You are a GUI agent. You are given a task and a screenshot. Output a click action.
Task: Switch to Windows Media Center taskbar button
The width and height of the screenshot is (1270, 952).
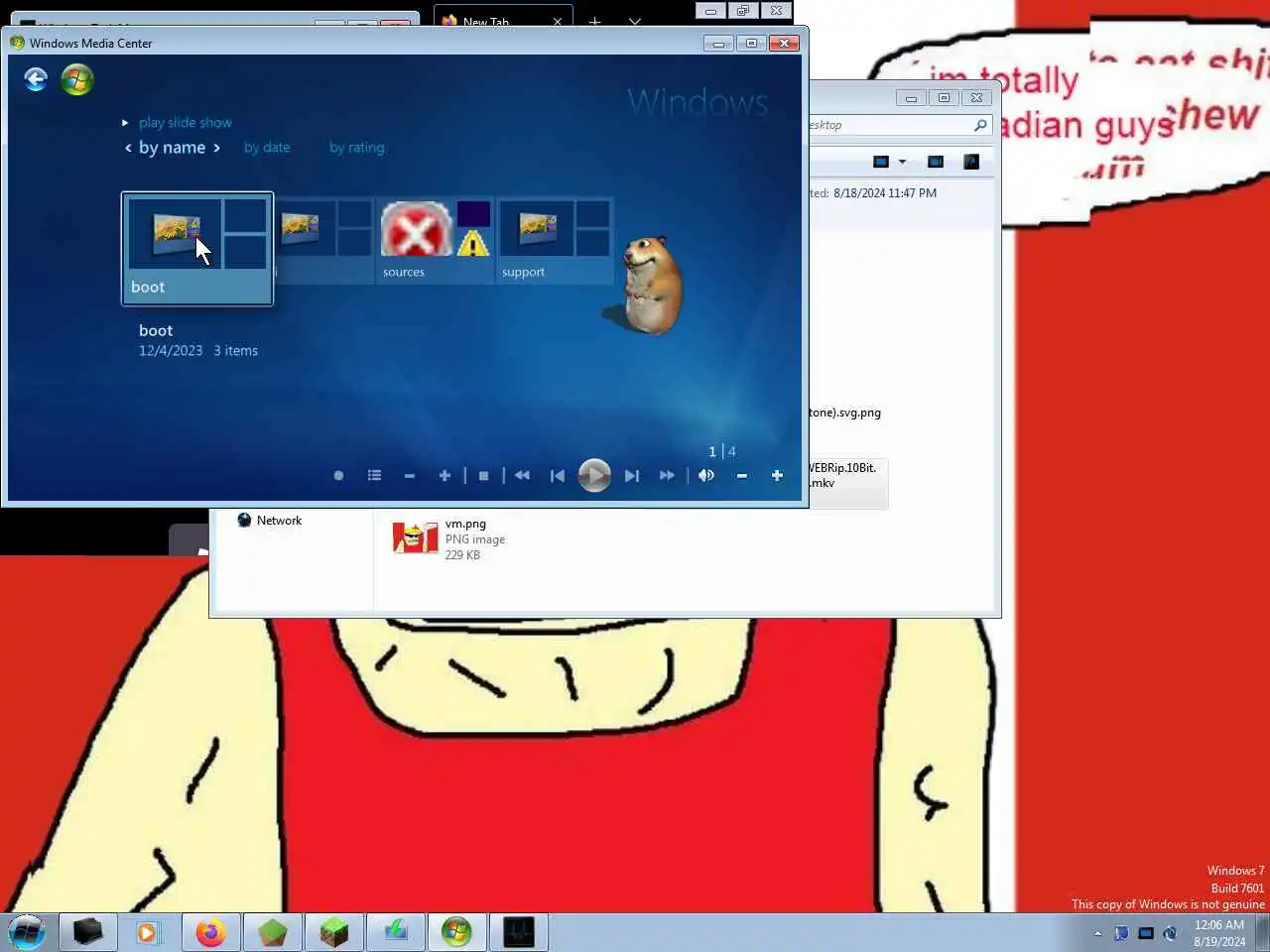(456, 932)
